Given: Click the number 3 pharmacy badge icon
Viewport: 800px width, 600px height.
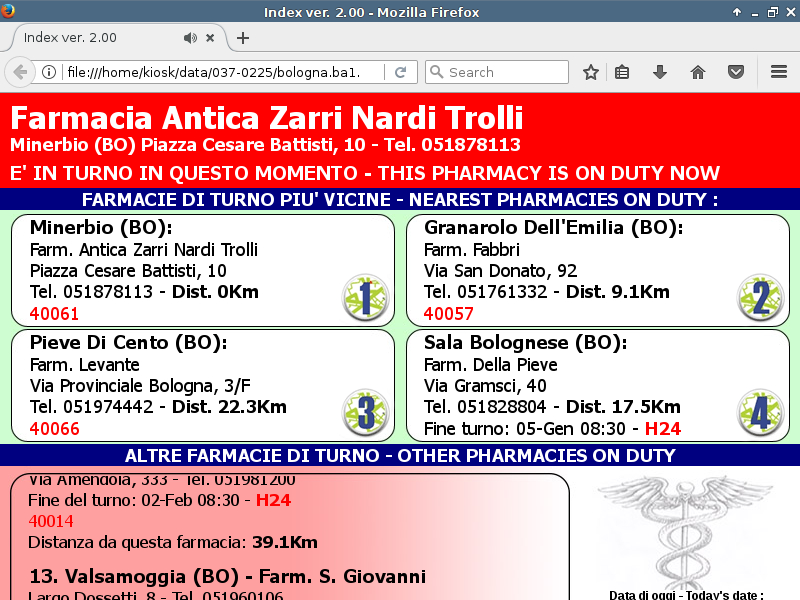Looking at the screenshot, I should [365, 413].
